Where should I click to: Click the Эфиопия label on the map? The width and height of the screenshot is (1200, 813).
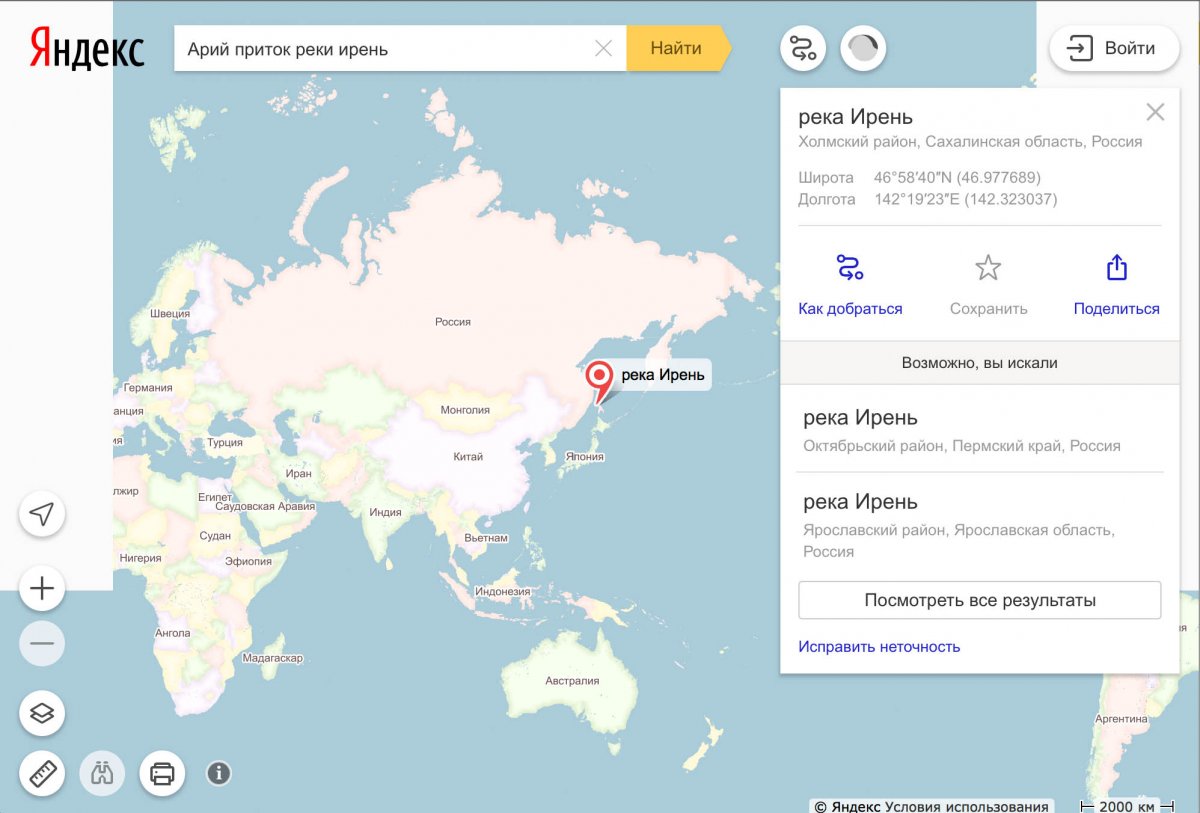point(248,562)
